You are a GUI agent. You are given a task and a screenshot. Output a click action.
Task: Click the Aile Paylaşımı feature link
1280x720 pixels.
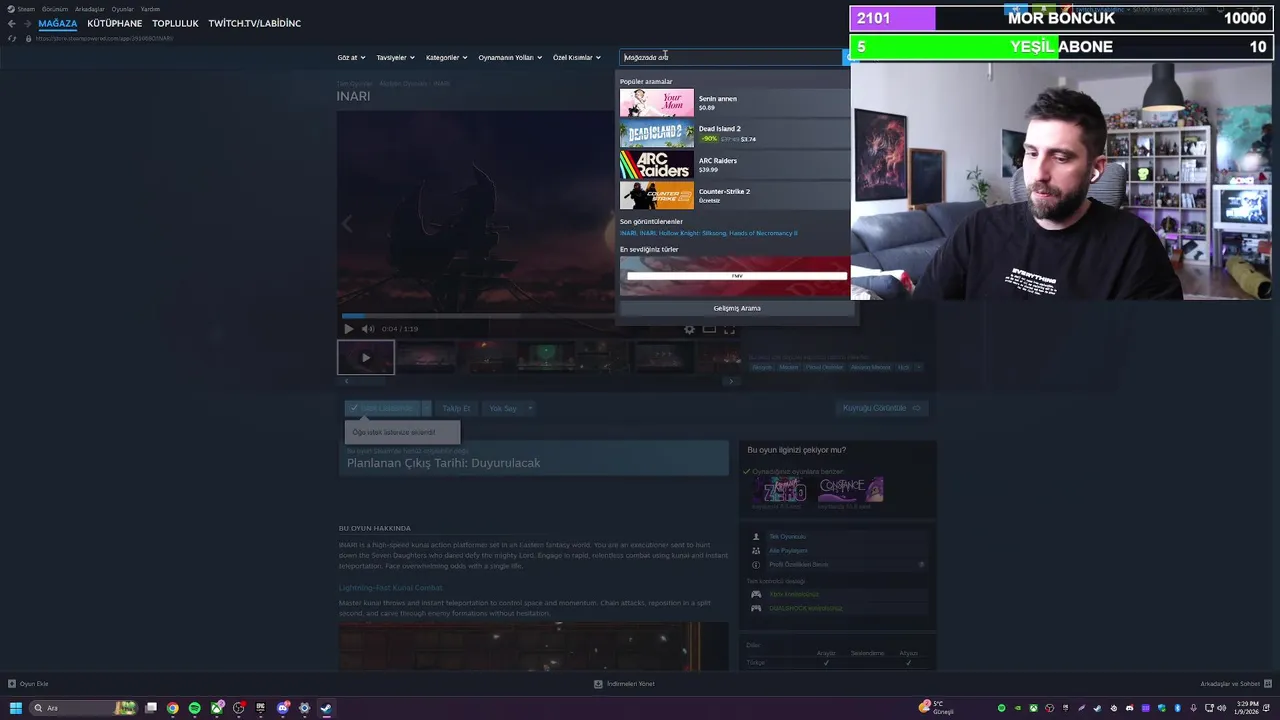click(788, 551)
